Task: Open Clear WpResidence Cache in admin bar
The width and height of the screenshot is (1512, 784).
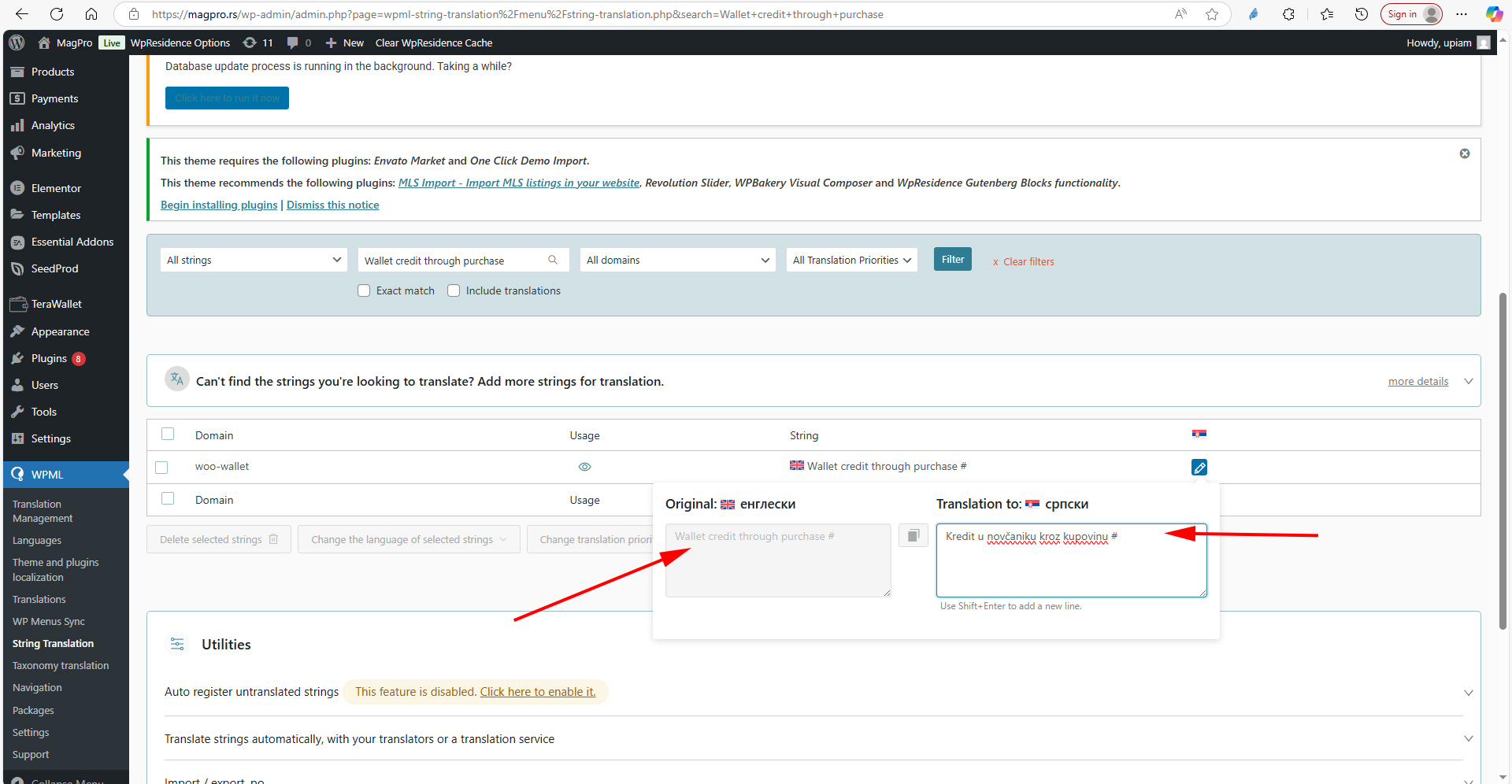Action: coord(434,43)
